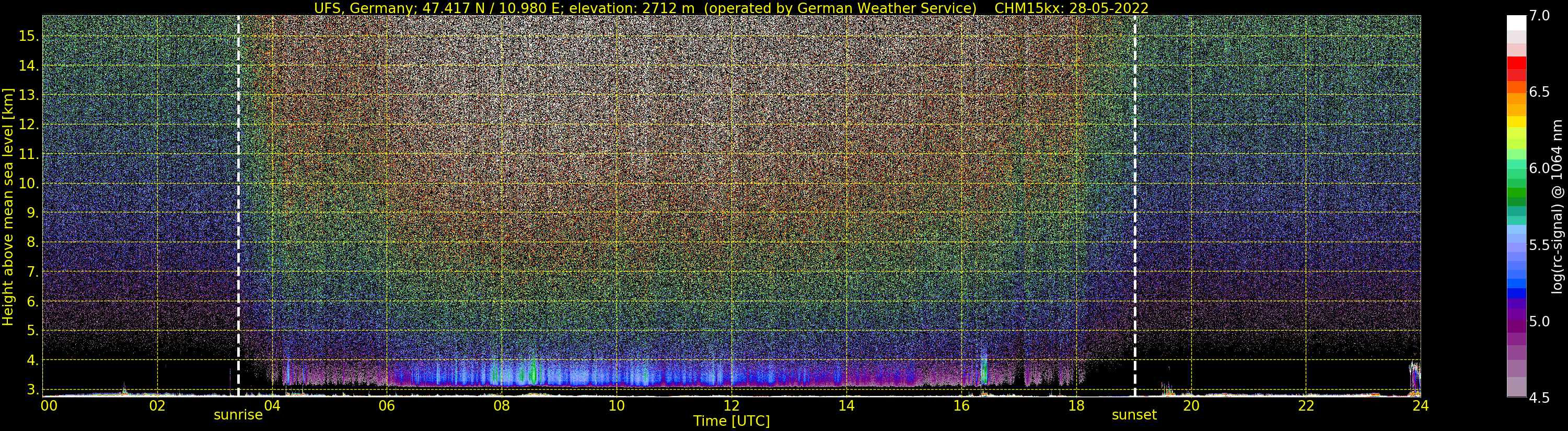Click the time axis tick "16"
Image resolution: width=1568 pixels, height=431 pixels.
point(961,406)
